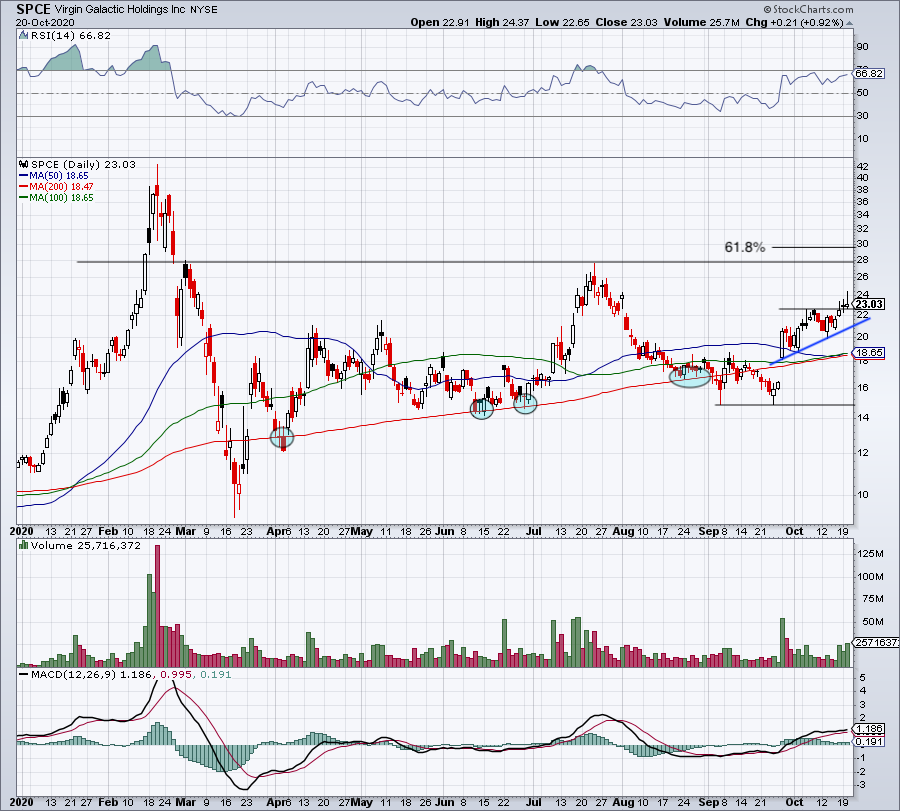This screenshot has width=900, height=811.
Task: Click the 1.186 MACD tag on right axis
Action: coord(869,729)
